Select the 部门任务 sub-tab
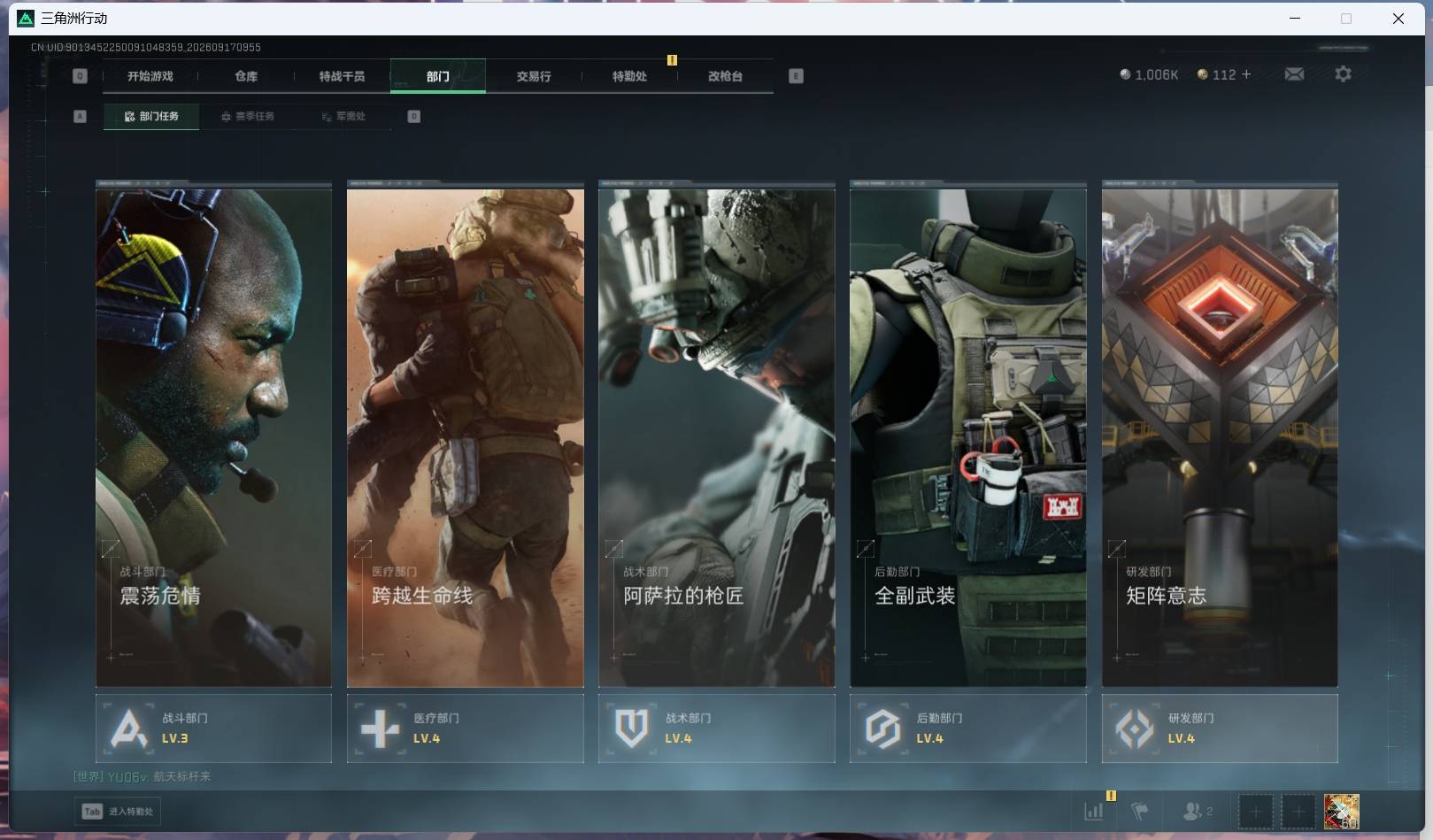Viewport: 1433px width, 840px height. coord(151,116)
